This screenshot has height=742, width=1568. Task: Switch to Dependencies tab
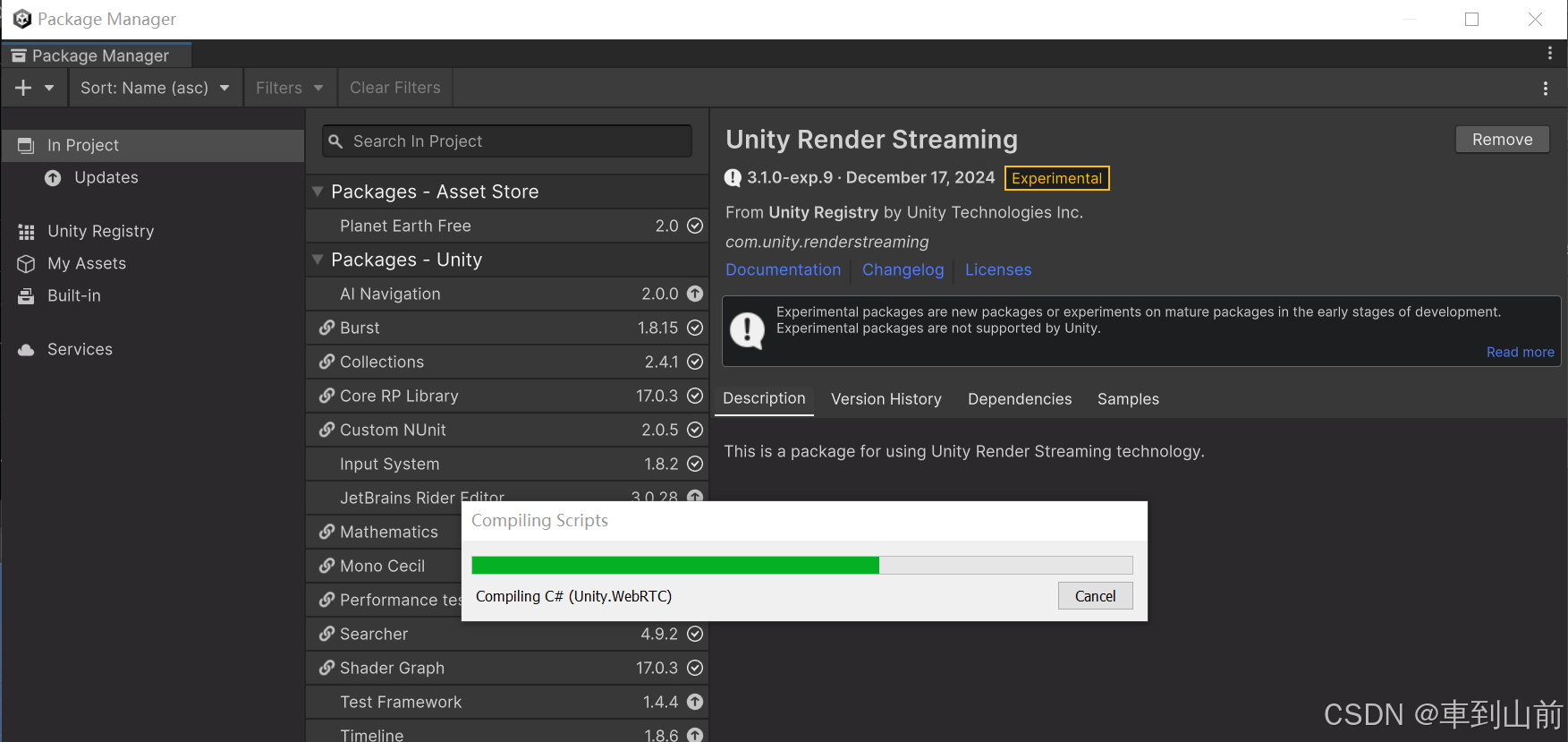(1020, 399)
